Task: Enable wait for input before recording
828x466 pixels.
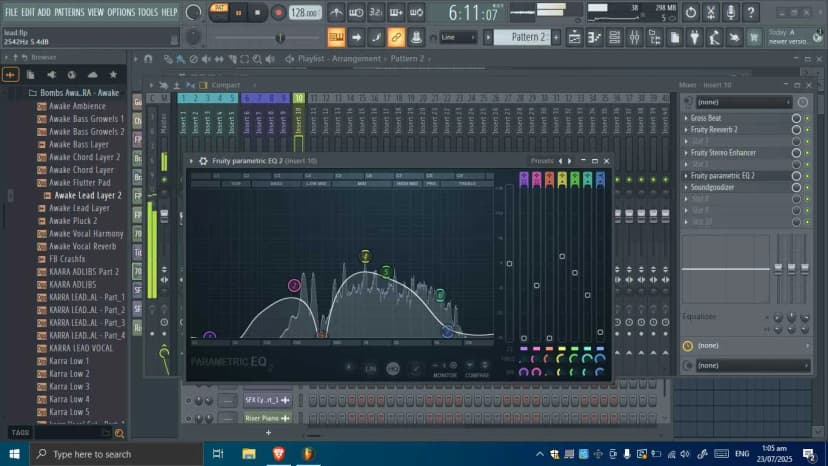Action: tap(356, 12)
